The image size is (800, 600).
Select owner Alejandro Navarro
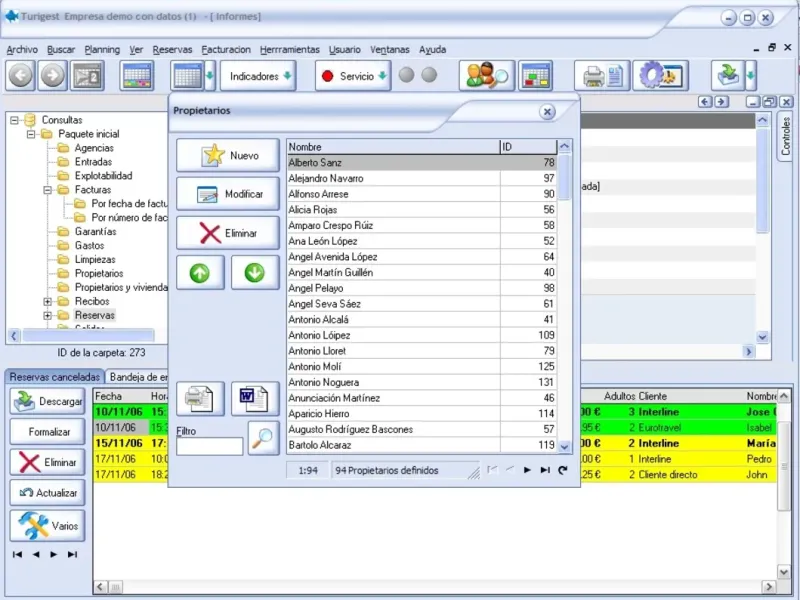pyautogui.click(x=421, y=178)
